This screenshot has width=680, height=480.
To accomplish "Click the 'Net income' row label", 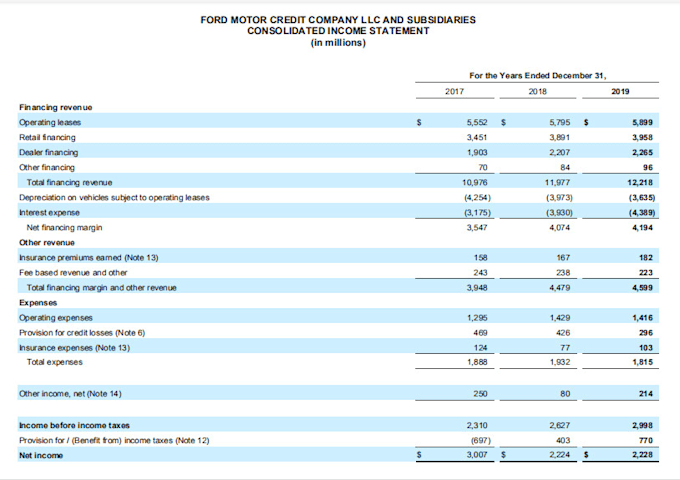I will [x=41, y=456].
